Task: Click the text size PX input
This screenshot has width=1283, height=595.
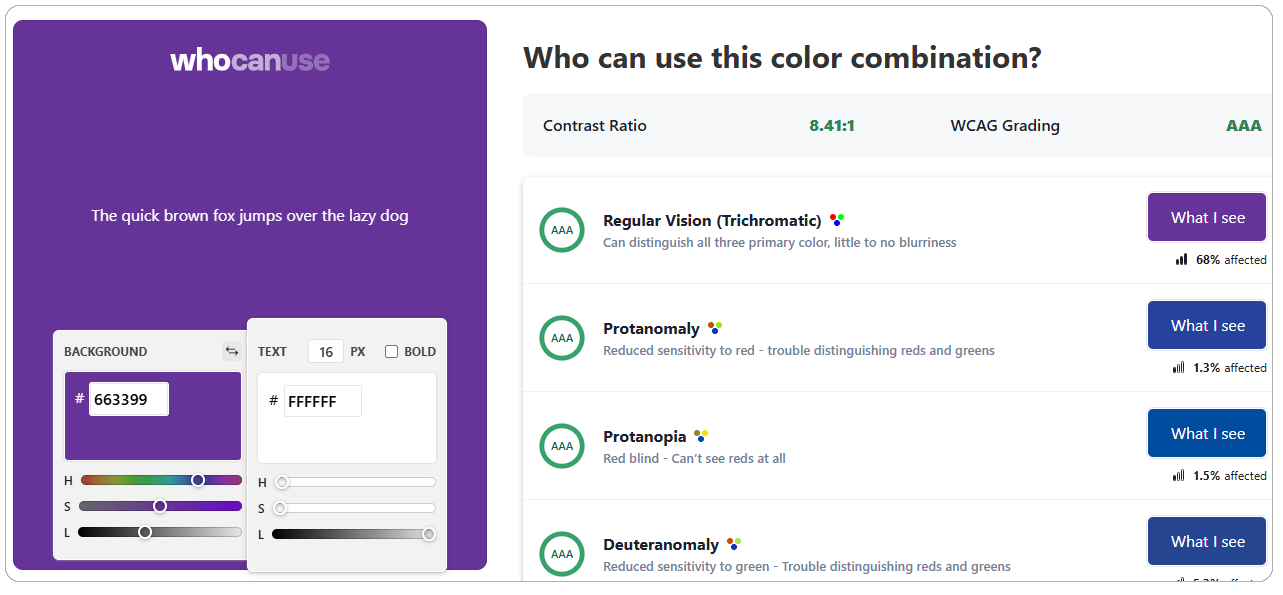Action: click(325, 352)
